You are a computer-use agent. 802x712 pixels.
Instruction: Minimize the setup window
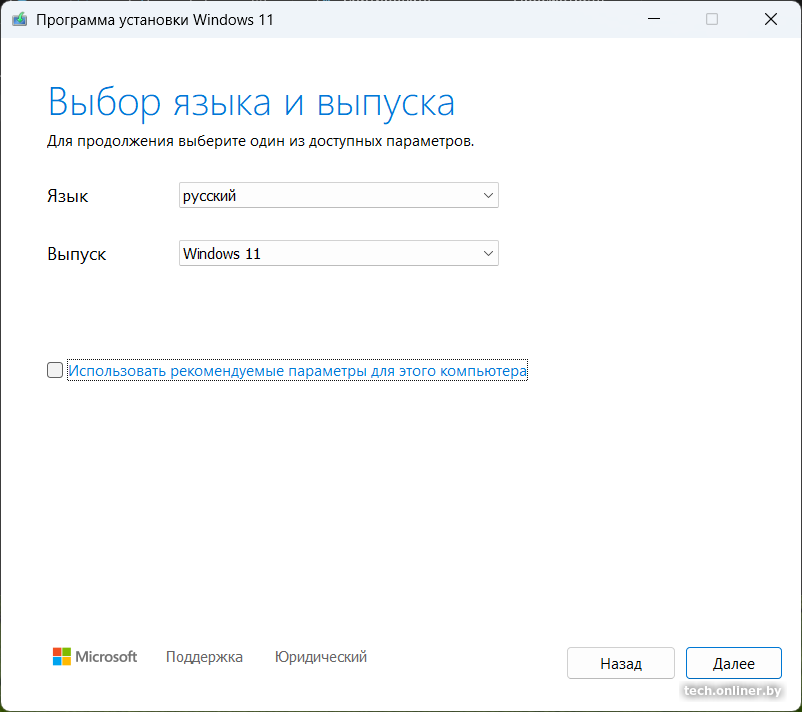coord(654,19)
